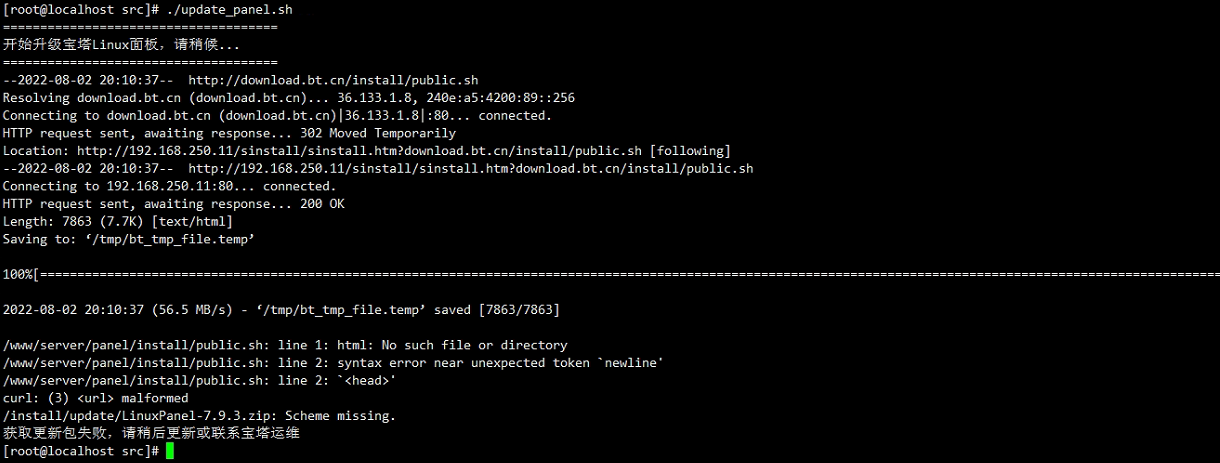Click the first http://download.bt.cn/install/public.sh URL
The image size is (1220, 463).
(x=334, y=80)
